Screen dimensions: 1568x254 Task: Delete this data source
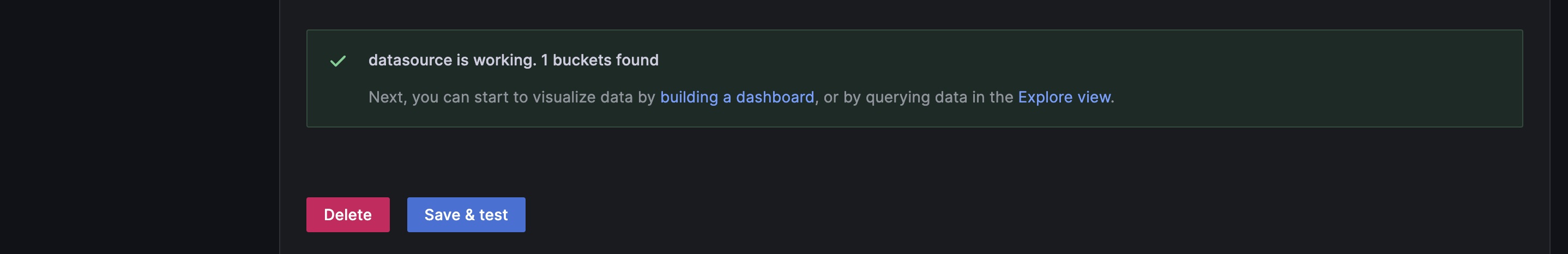point(347,214)
